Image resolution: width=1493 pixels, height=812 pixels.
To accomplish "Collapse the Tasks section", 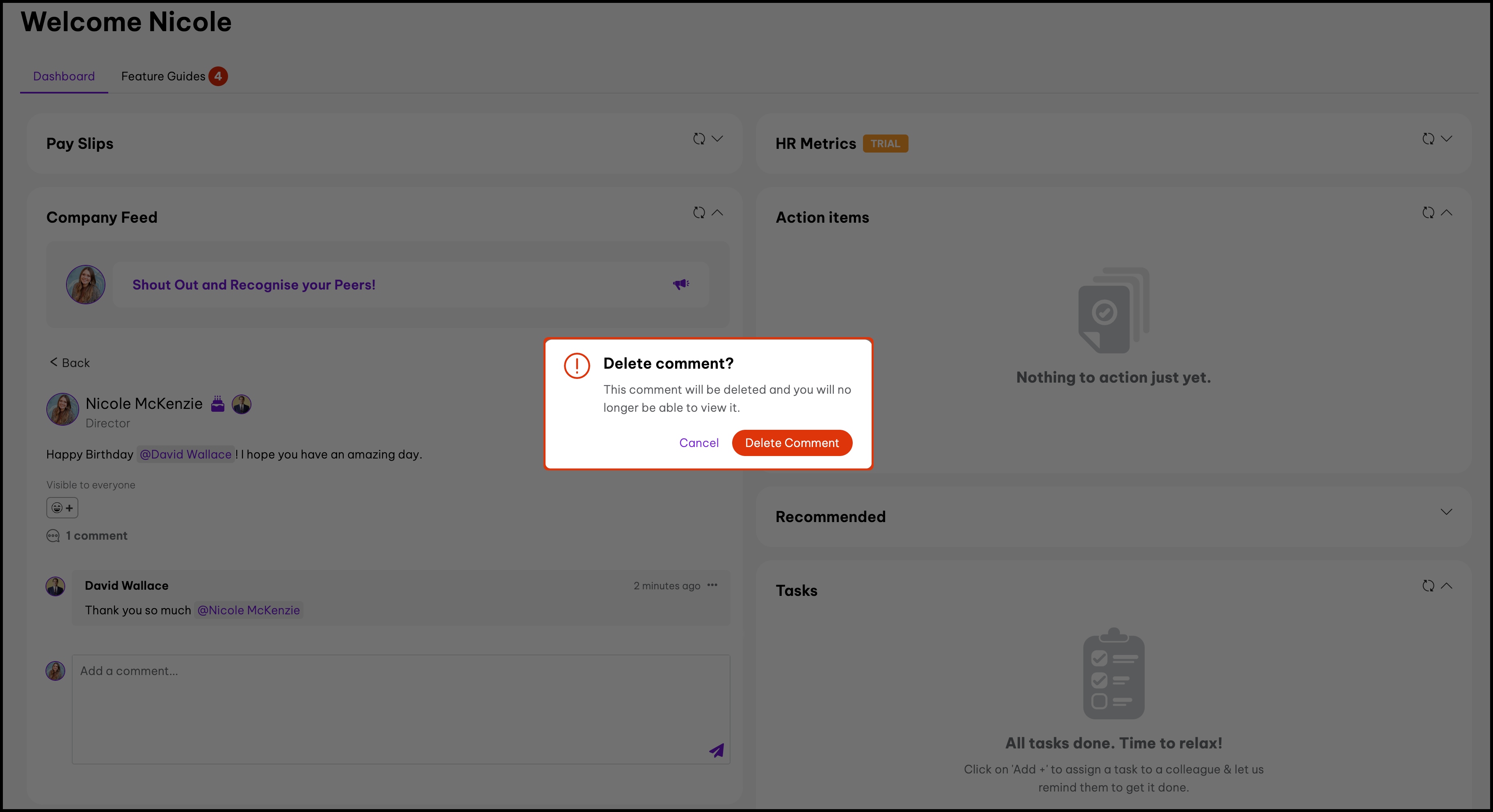I will pyautogui.click(x=1447, y=586).
